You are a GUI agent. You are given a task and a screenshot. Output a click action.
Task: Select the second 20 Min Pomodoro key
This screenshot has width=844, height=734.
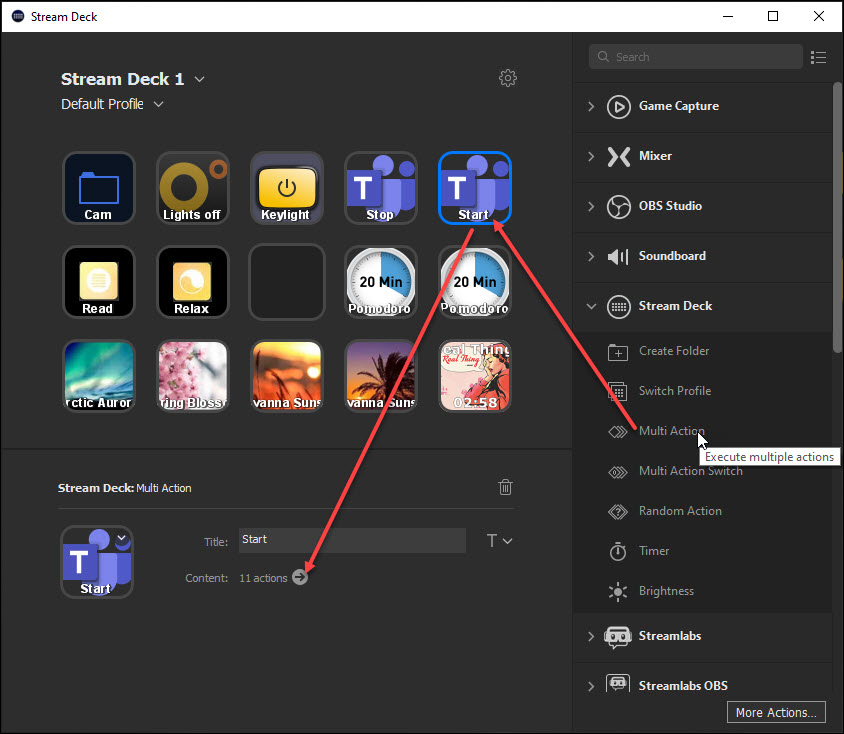pyautogui.click(x=475, y=281)
